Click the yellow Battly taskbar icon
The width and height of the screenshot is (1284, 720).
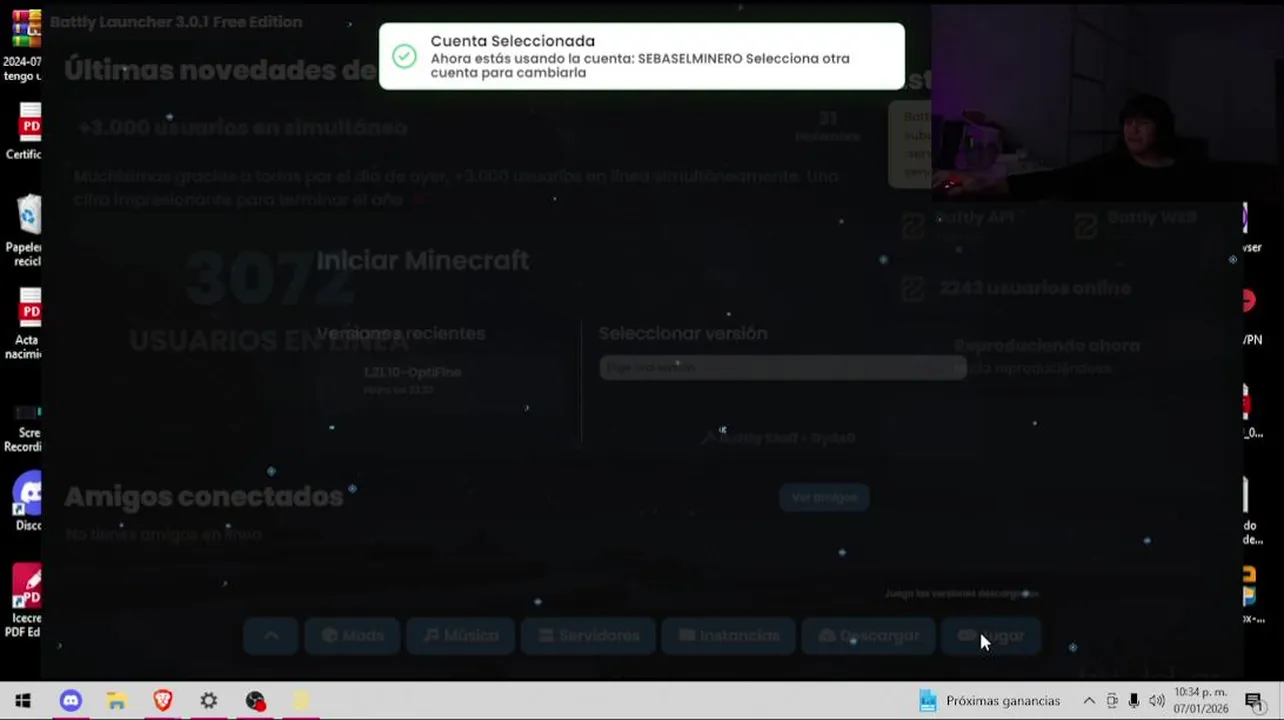301,701
